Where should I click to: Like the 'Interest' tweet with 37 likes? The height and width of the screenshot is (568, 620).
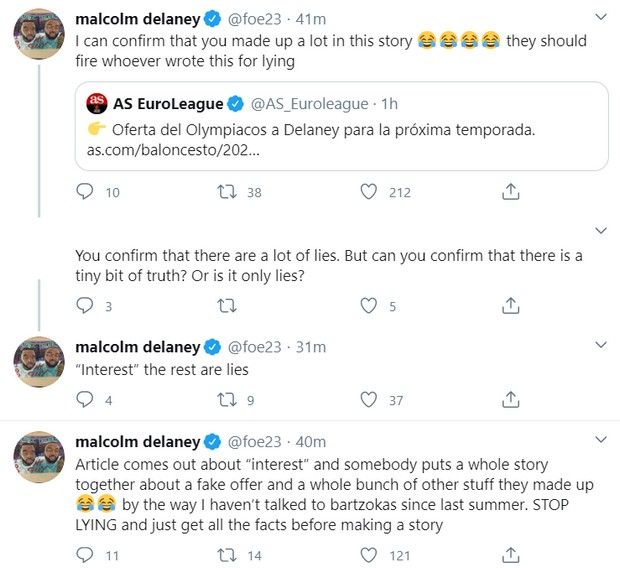369,400
